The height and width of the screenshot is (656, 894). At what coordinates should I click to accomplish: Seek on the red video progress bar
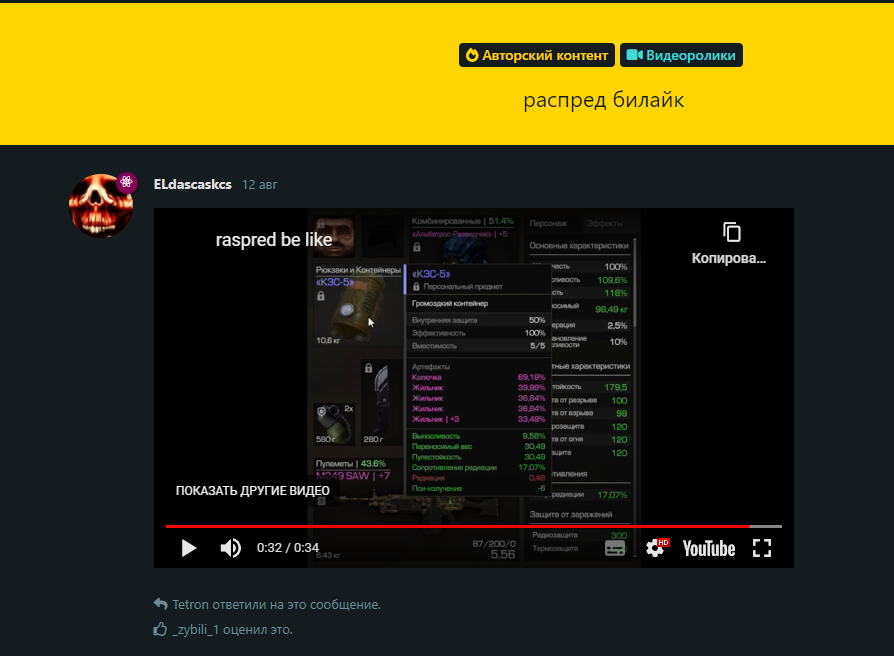(474, 526)
